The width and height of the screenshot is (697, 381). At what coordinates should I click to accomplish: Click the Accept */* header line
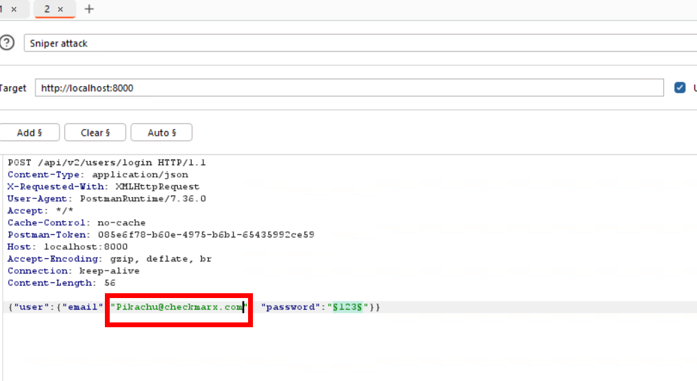[40, 211]
